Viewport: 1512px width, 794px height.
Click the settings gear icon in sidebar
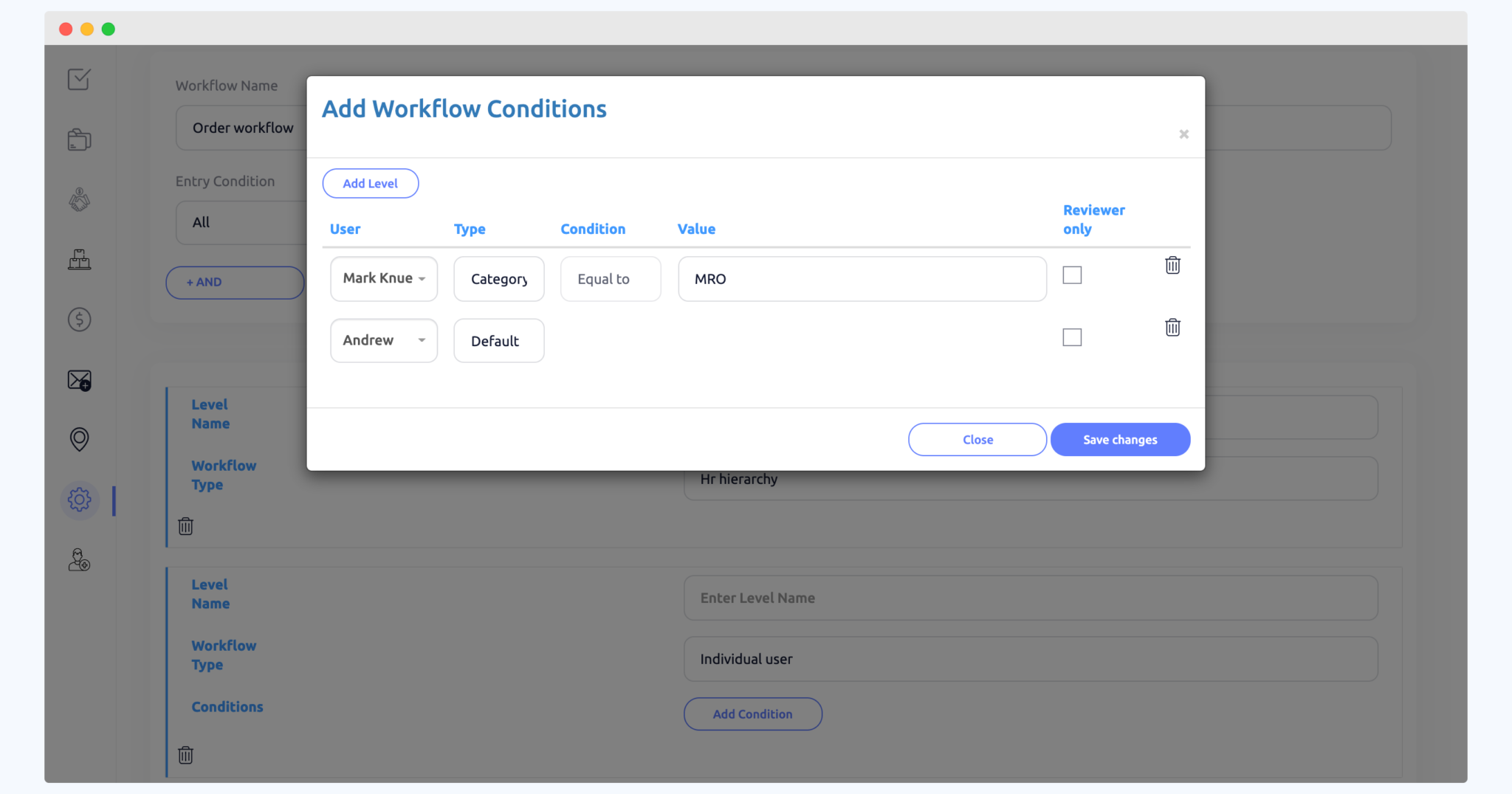pos(79,500)
